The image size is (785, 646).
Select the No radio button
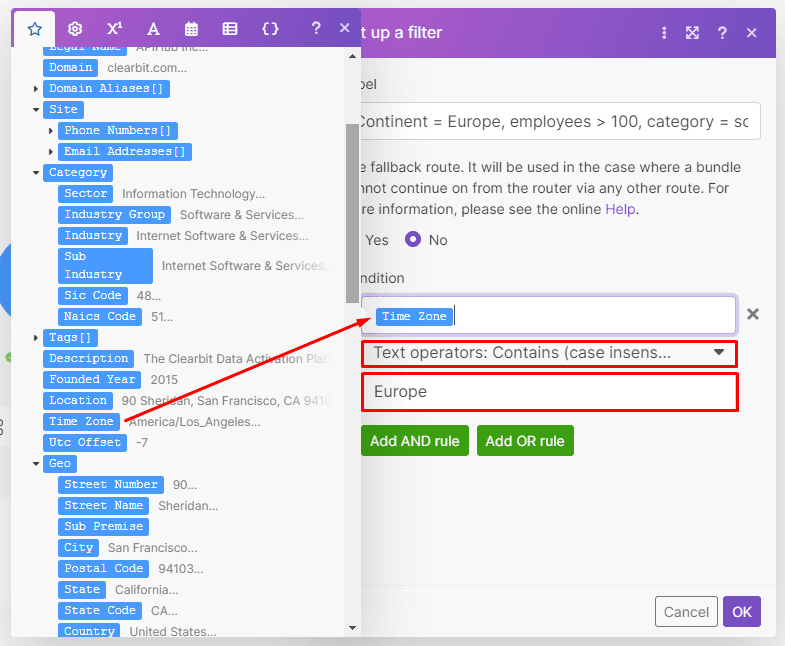pyautogui.click(x=412, y=240)
